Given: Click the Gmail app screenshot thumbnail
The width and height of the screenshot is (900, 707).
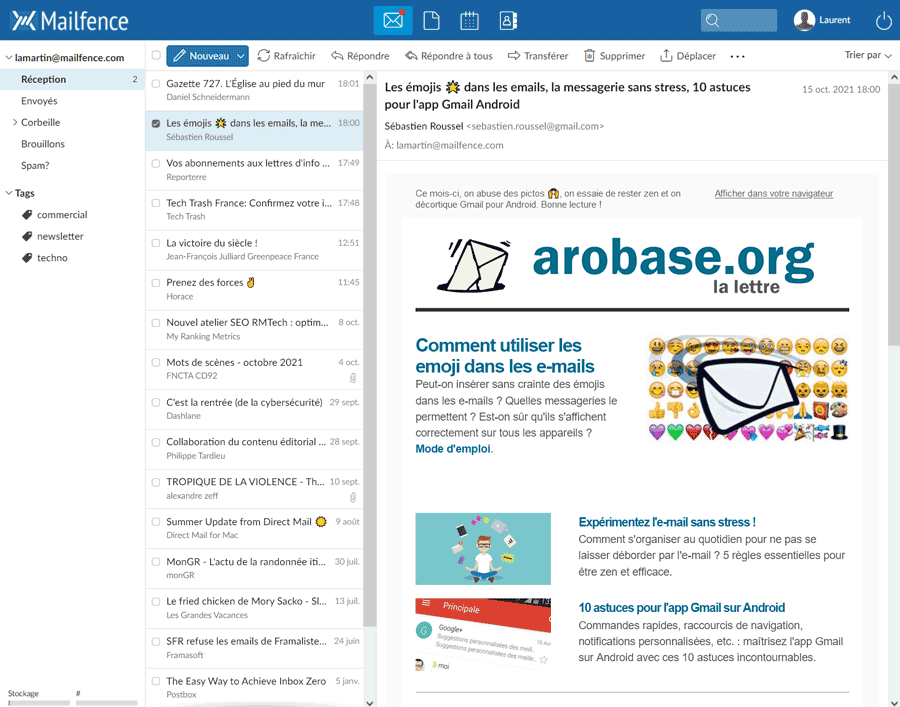Looking at the screenshot, I should click(483, 635).
